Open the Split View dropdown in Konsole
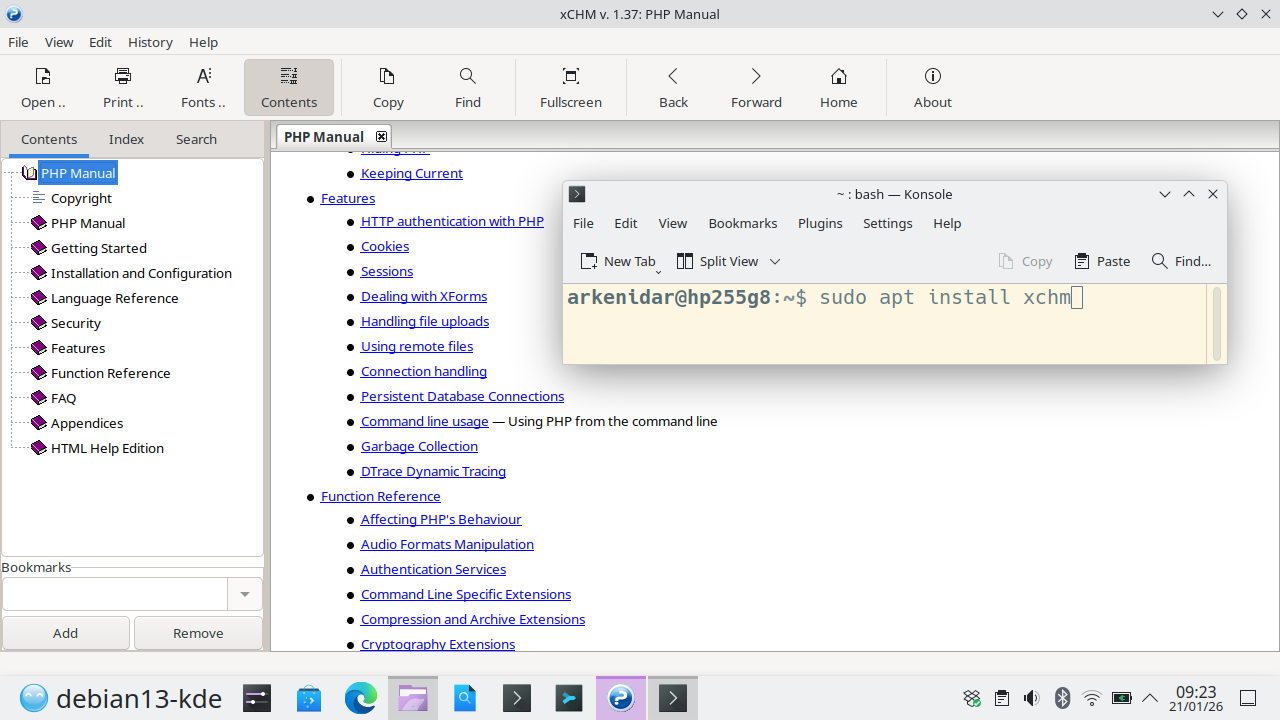Viewport: 1280px width, 720px height. pyautogui.click(x=775, y=262)
